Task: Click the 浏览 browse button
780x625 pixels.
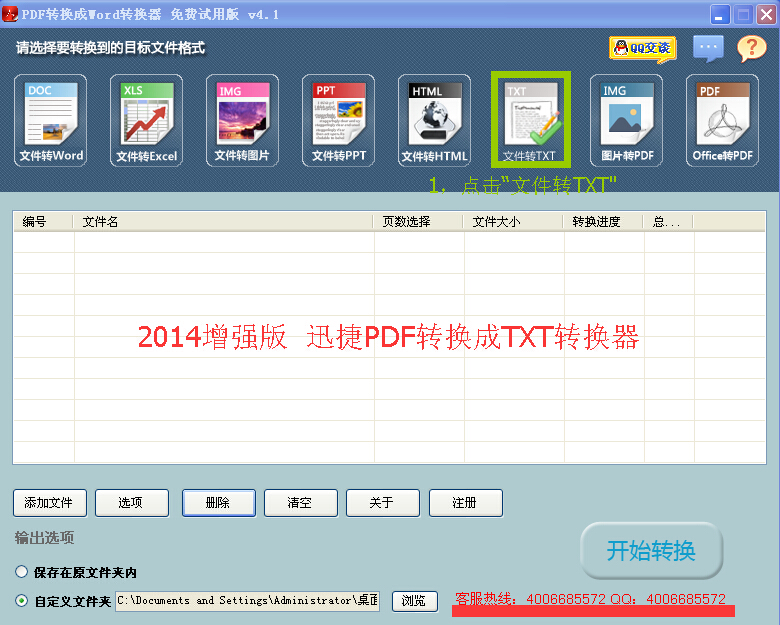Action: point(415,601)
